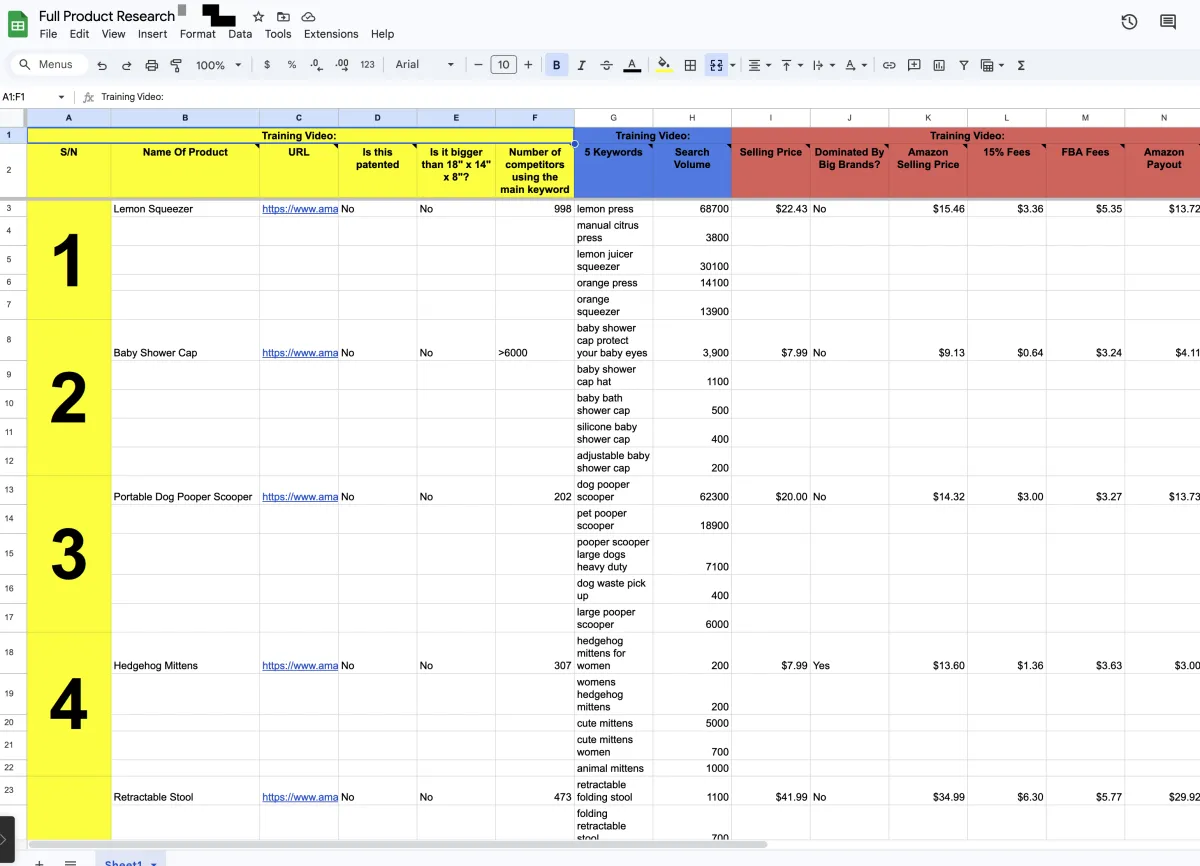Pick a fill color
This screenshot has height=866, width=1200.
point(664,65)
